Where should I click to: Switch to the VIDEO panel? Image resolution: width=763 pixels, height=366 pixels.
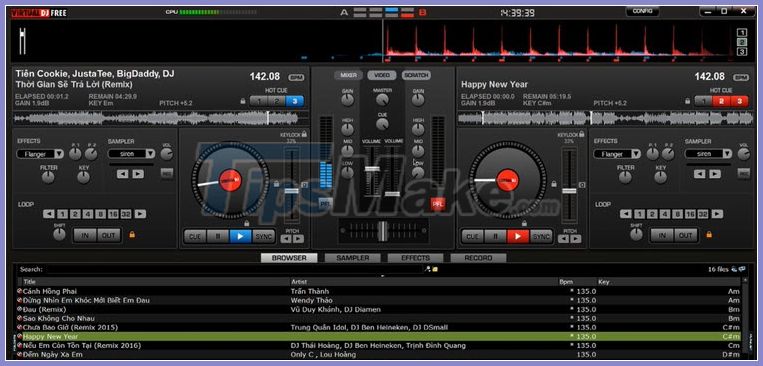[382, 75]
